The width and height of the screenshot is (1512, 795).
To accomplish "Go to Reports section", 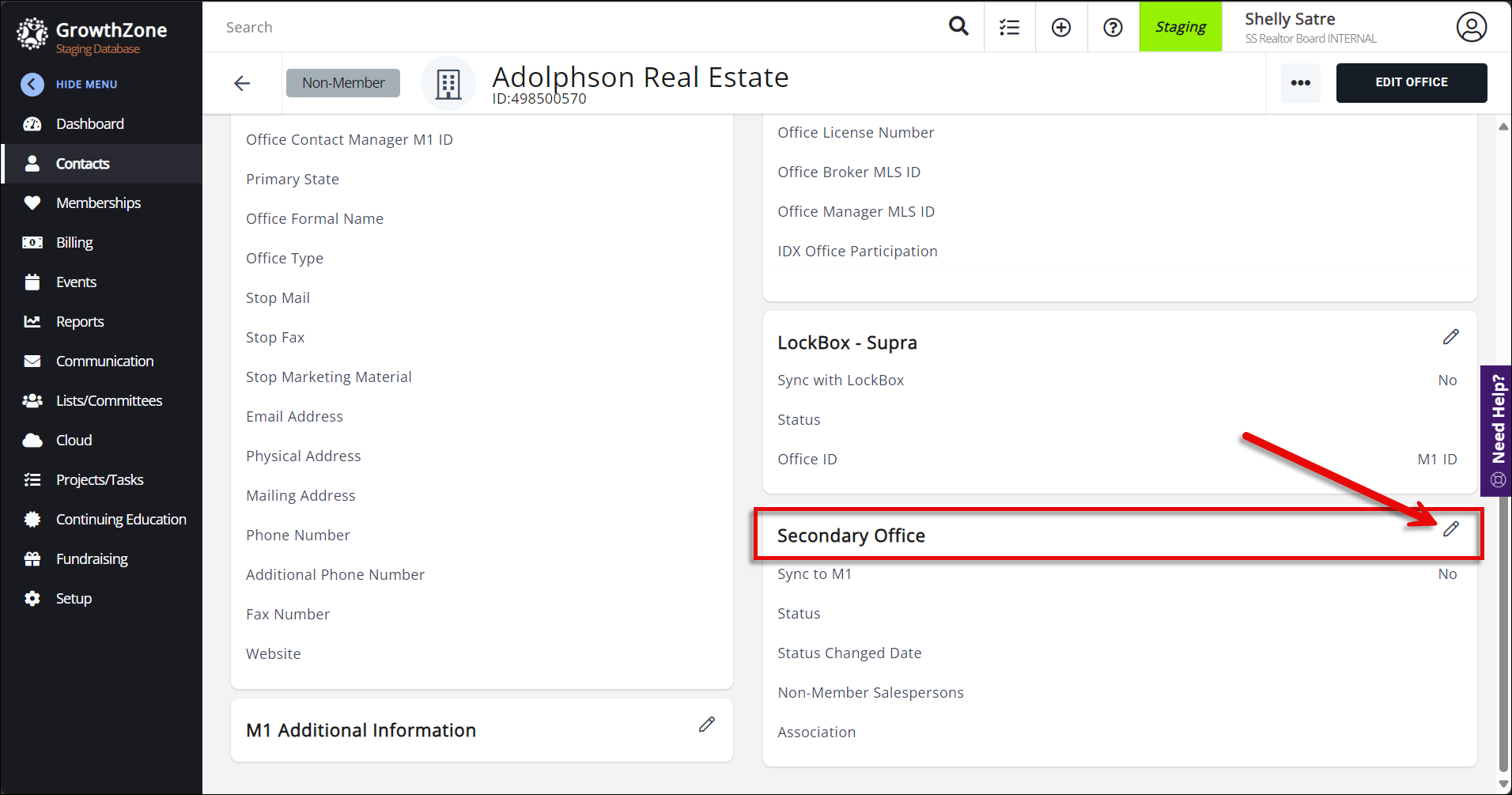I will coord(80,322).
